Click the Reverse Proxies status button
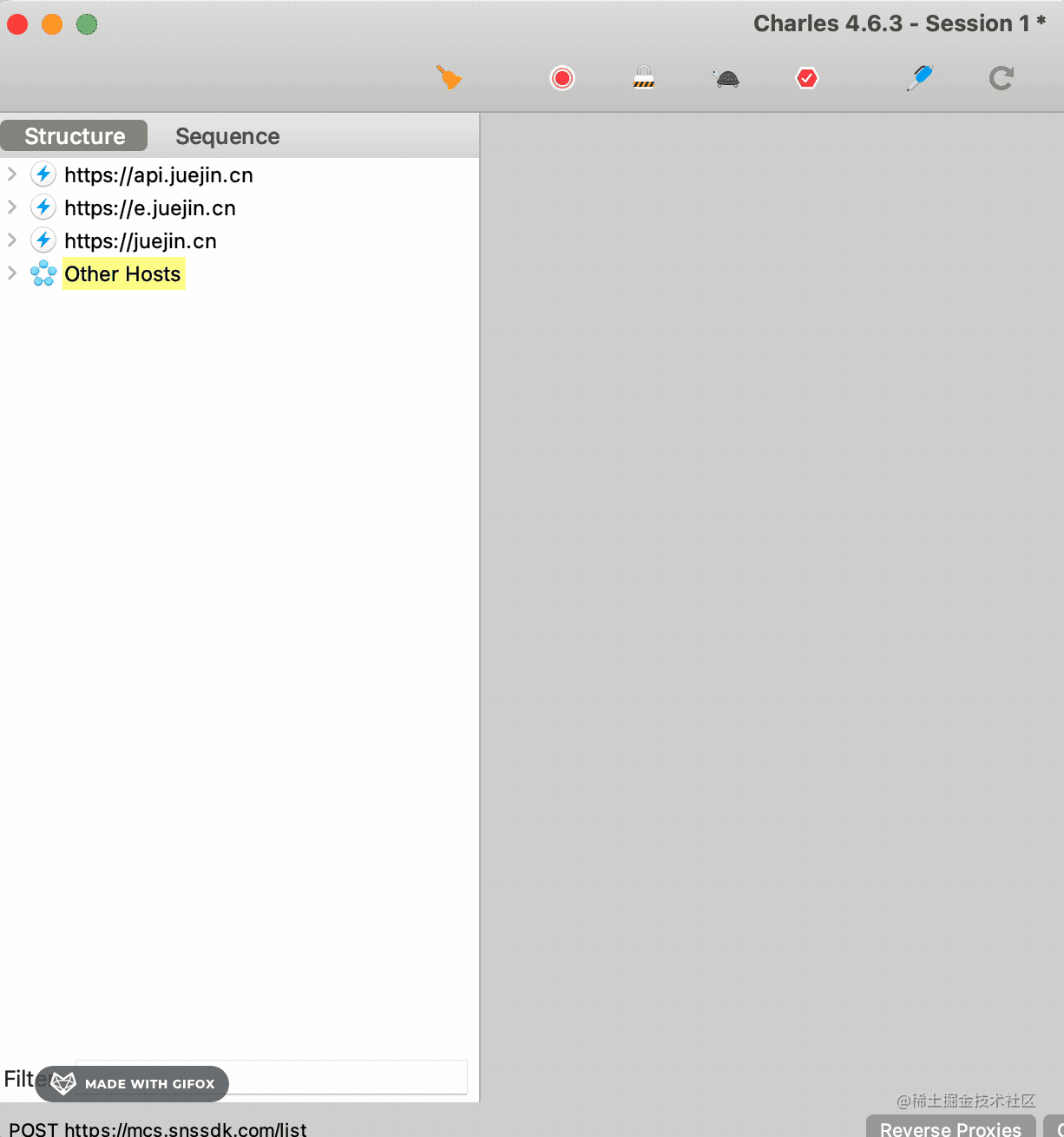Viewport: 1064px width, 1137px height. 950,1127
